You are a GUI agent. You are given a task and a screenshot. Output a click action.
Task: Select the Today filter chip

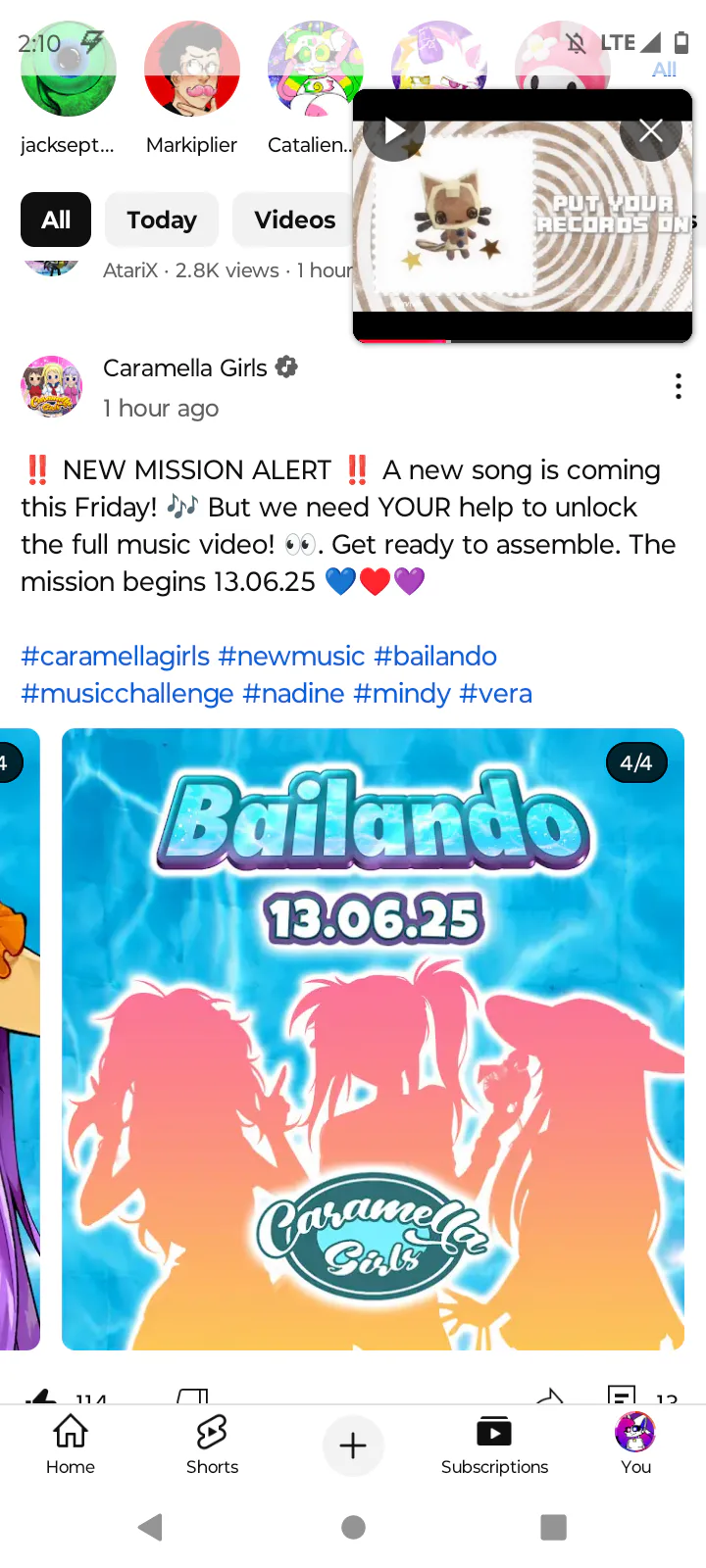[x=162, y=220]
